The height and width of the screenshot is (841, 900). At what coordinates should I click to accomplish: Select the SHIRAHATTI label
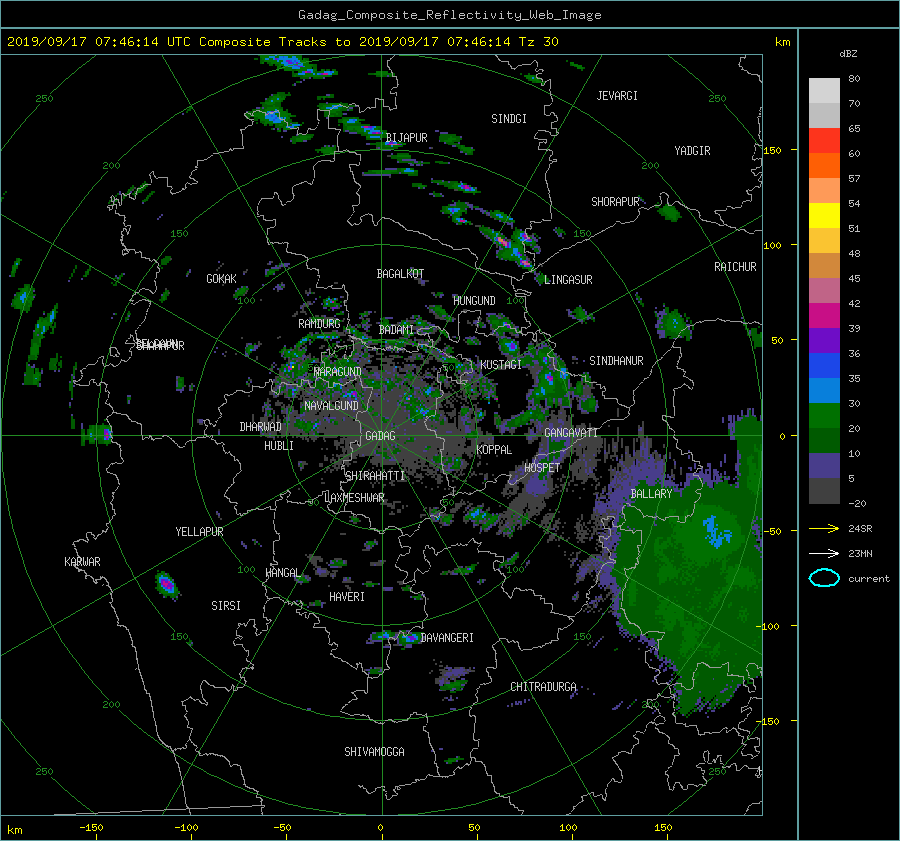(x=375, y=476)
